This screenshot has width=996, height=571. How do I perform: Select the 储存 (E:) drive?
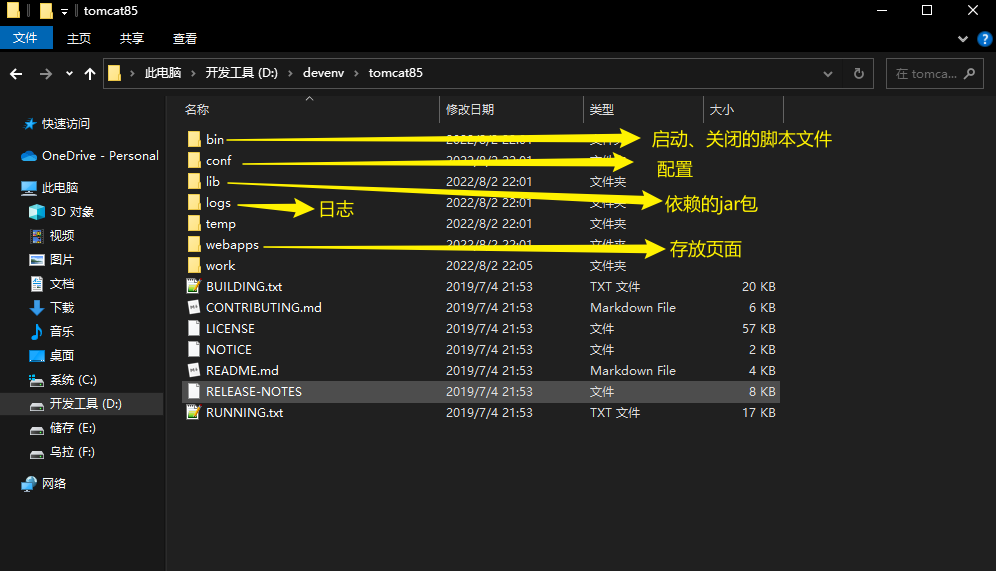pyautogui.click(x=72, y=428)
